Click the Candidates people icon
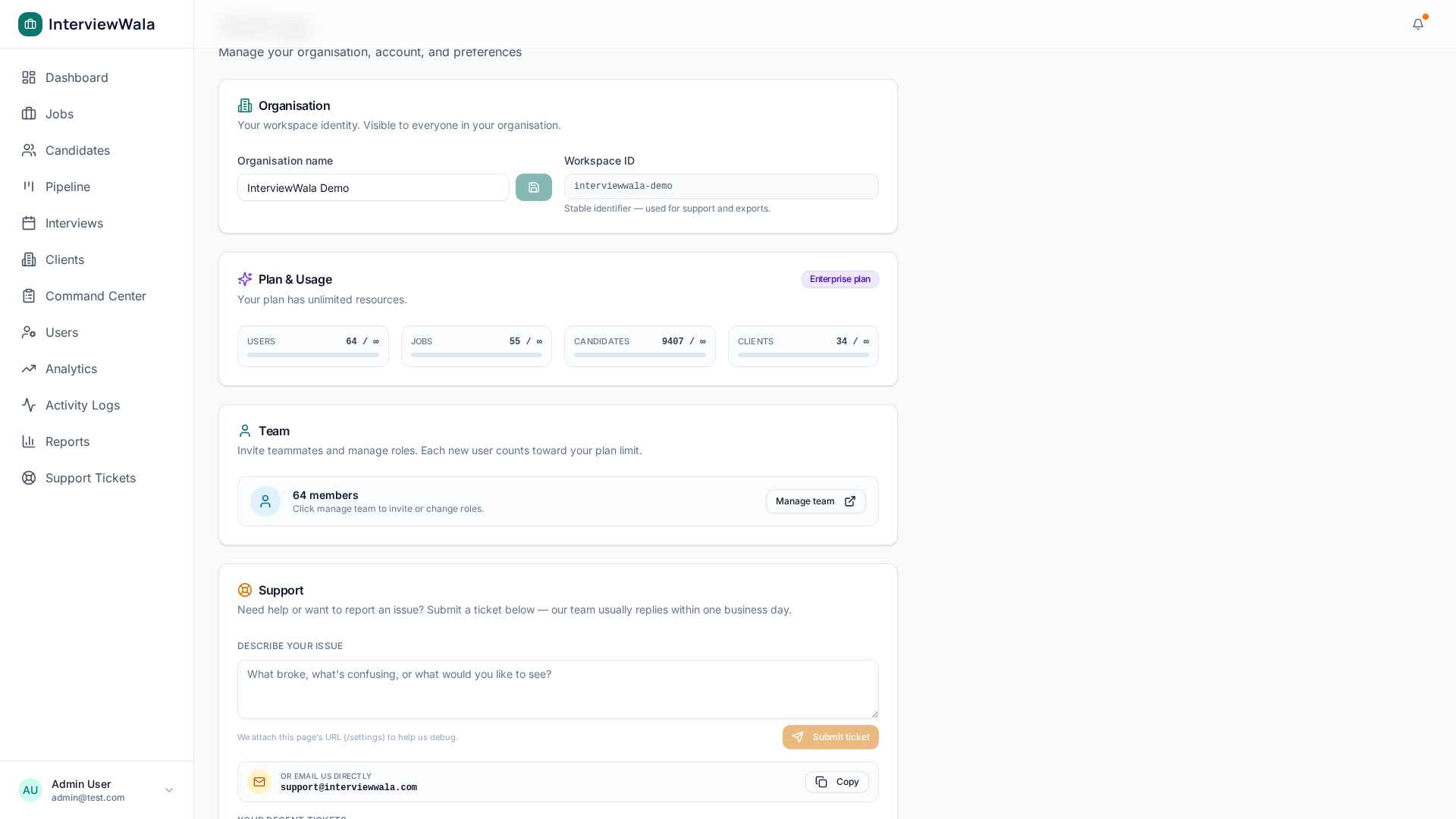 (29, 150)
